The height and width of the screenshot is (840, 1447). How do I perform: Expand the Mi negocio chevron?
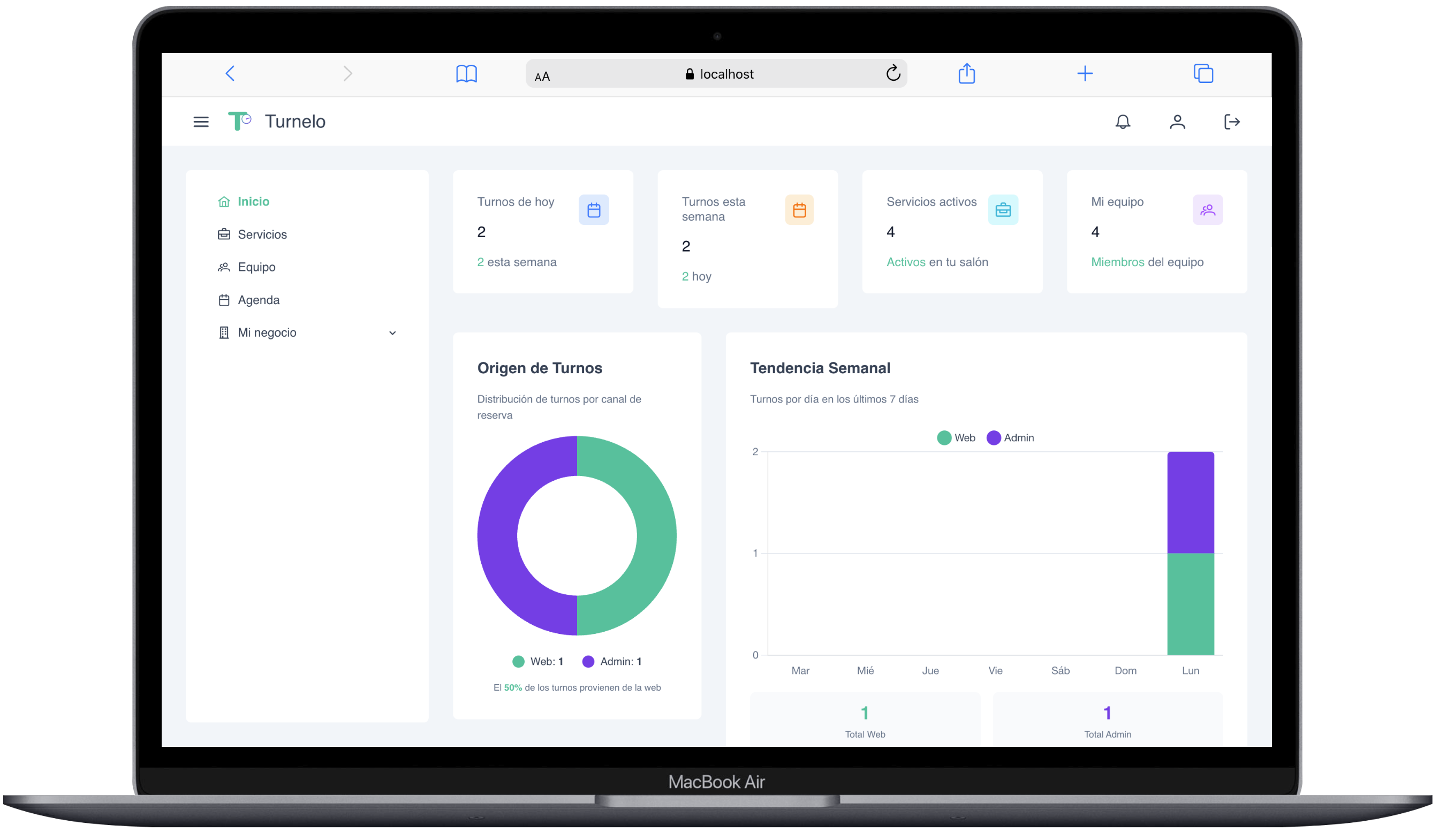point(393,333)
